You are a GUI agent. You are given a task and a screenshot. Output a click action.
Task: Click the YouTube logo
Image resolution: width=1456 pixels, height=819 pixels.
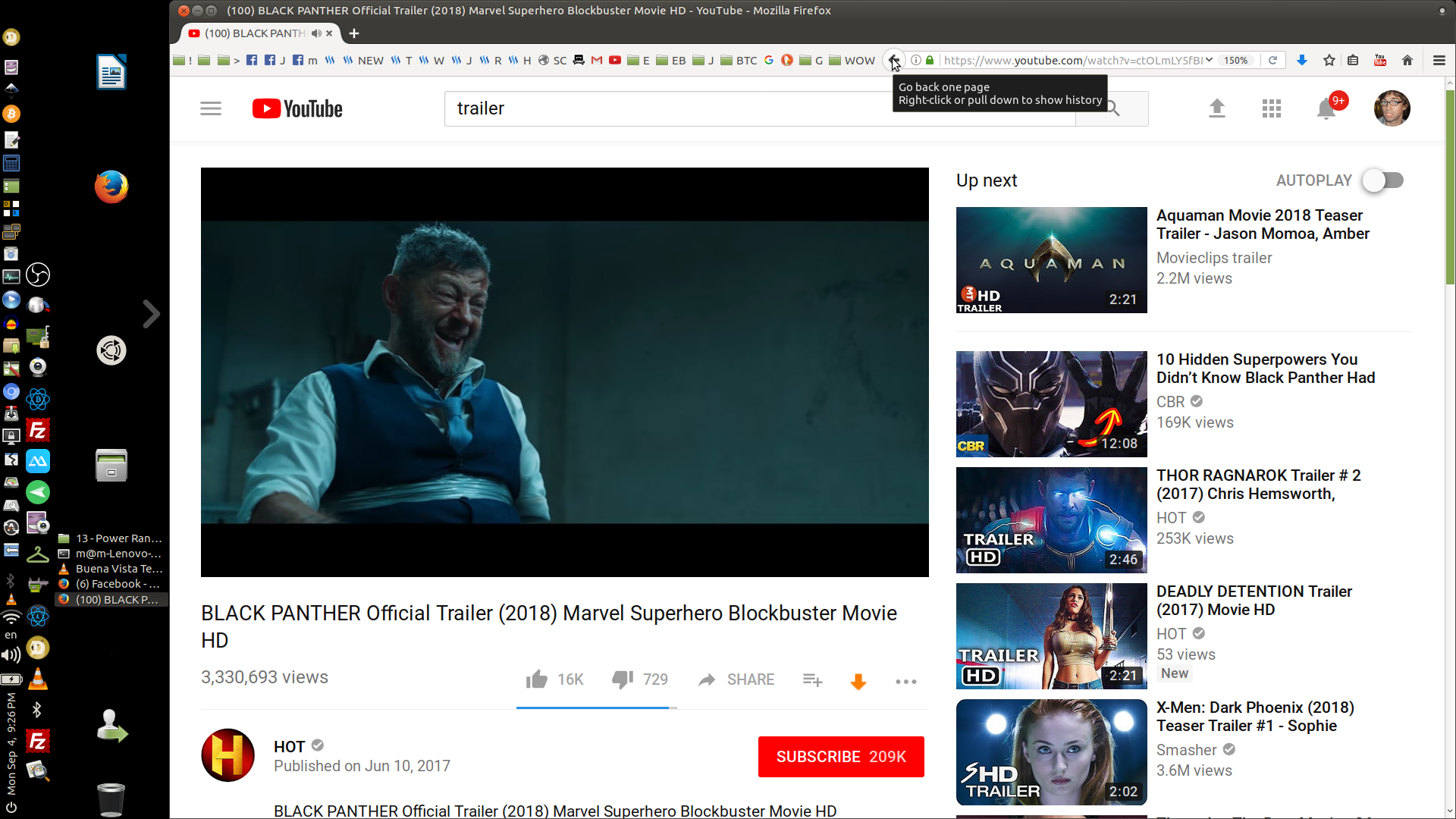[x=297, y=109]
